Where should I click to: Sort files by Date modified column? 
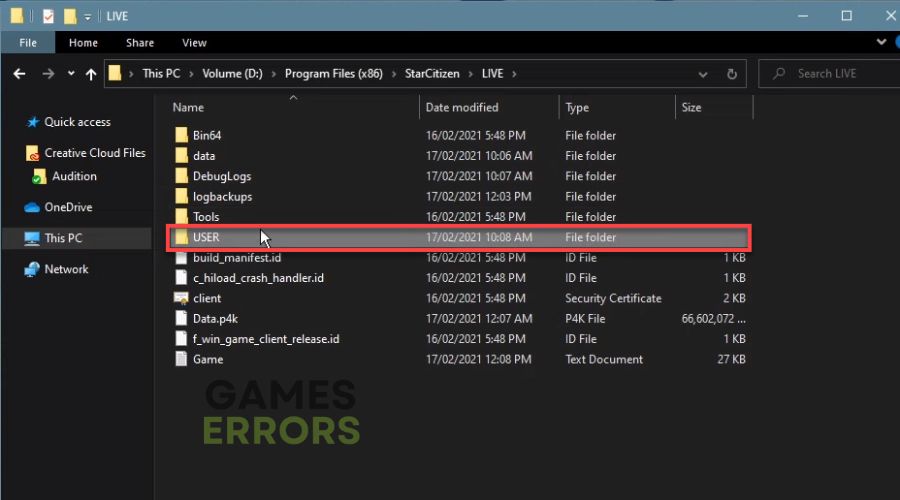(x=462, y=107)
